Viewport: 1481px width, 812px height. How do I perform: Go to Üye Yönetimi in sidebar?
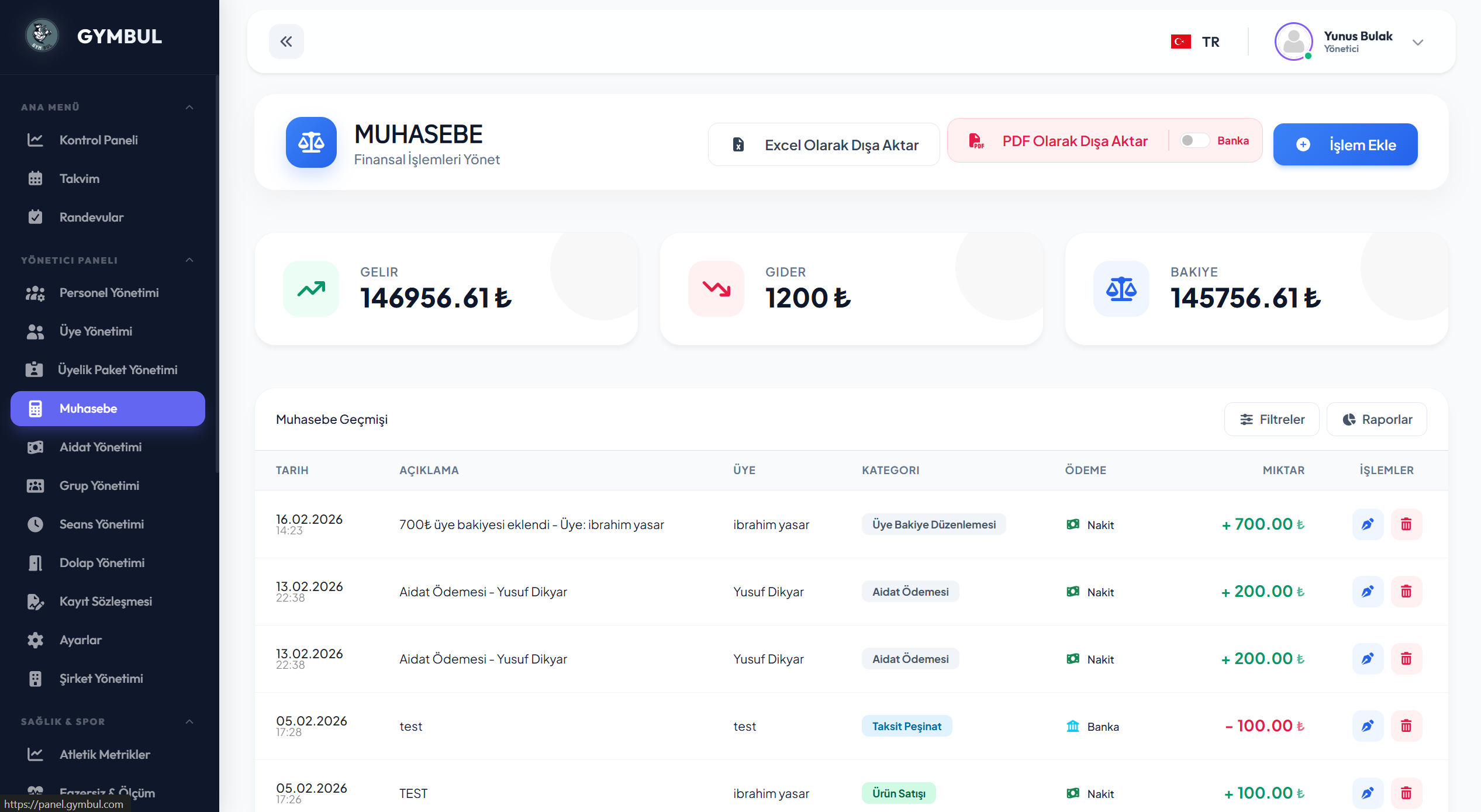click(x=96, y=331)
